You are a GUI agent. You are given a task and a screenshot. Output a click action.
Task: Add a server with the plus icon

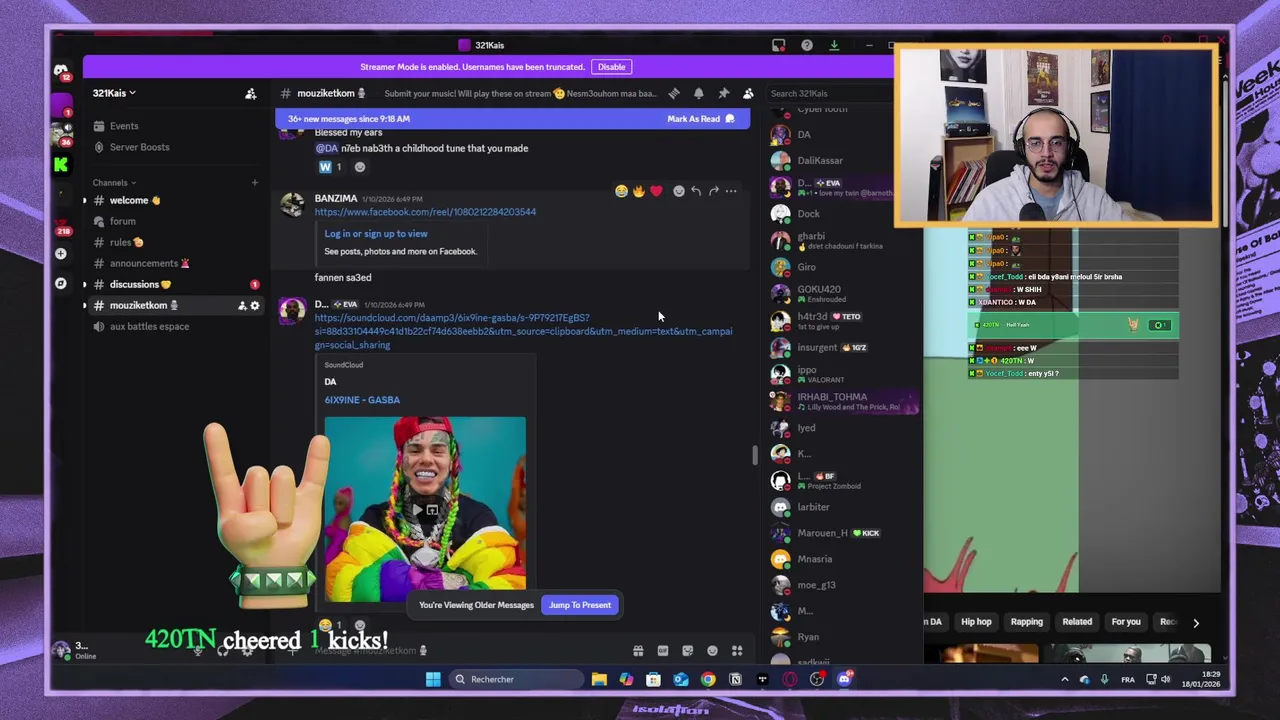[x=61, y=254]
